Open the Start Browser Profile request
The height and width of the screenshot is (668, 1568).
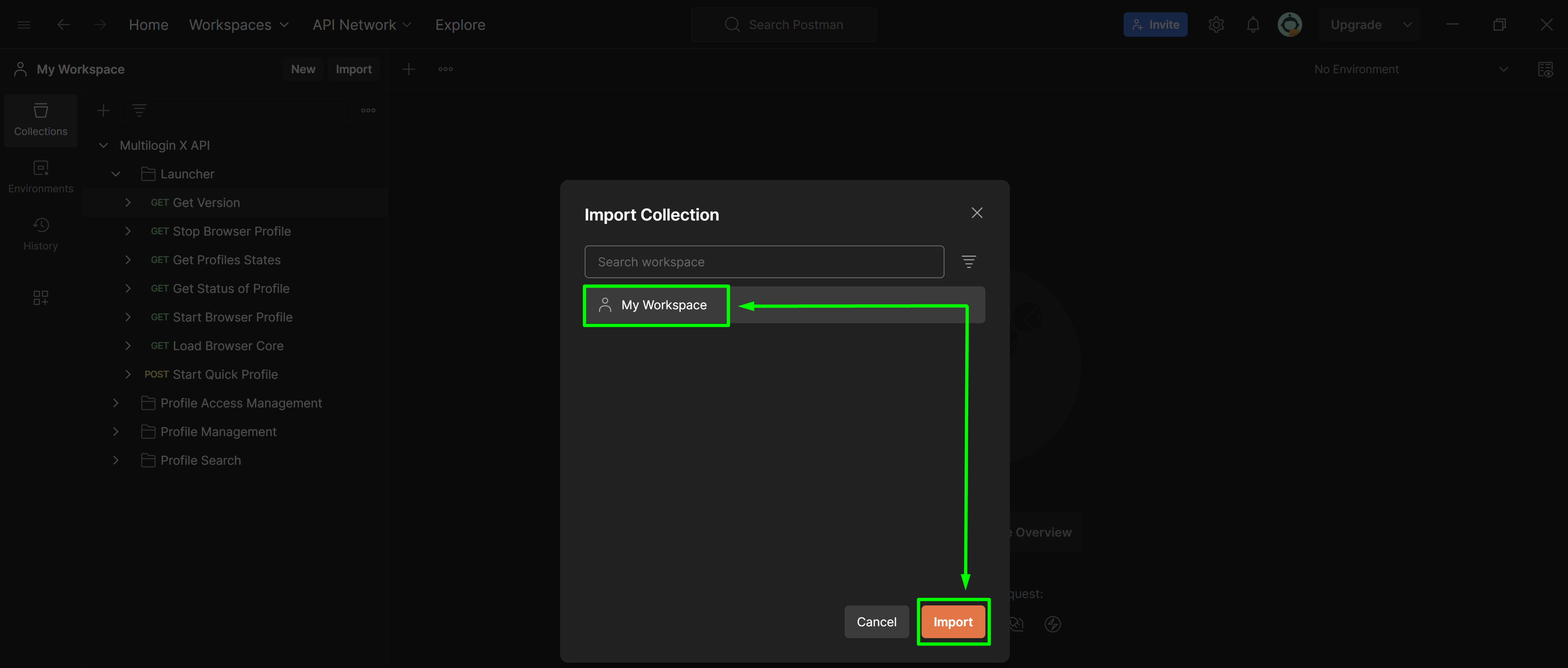pos(233,317)
